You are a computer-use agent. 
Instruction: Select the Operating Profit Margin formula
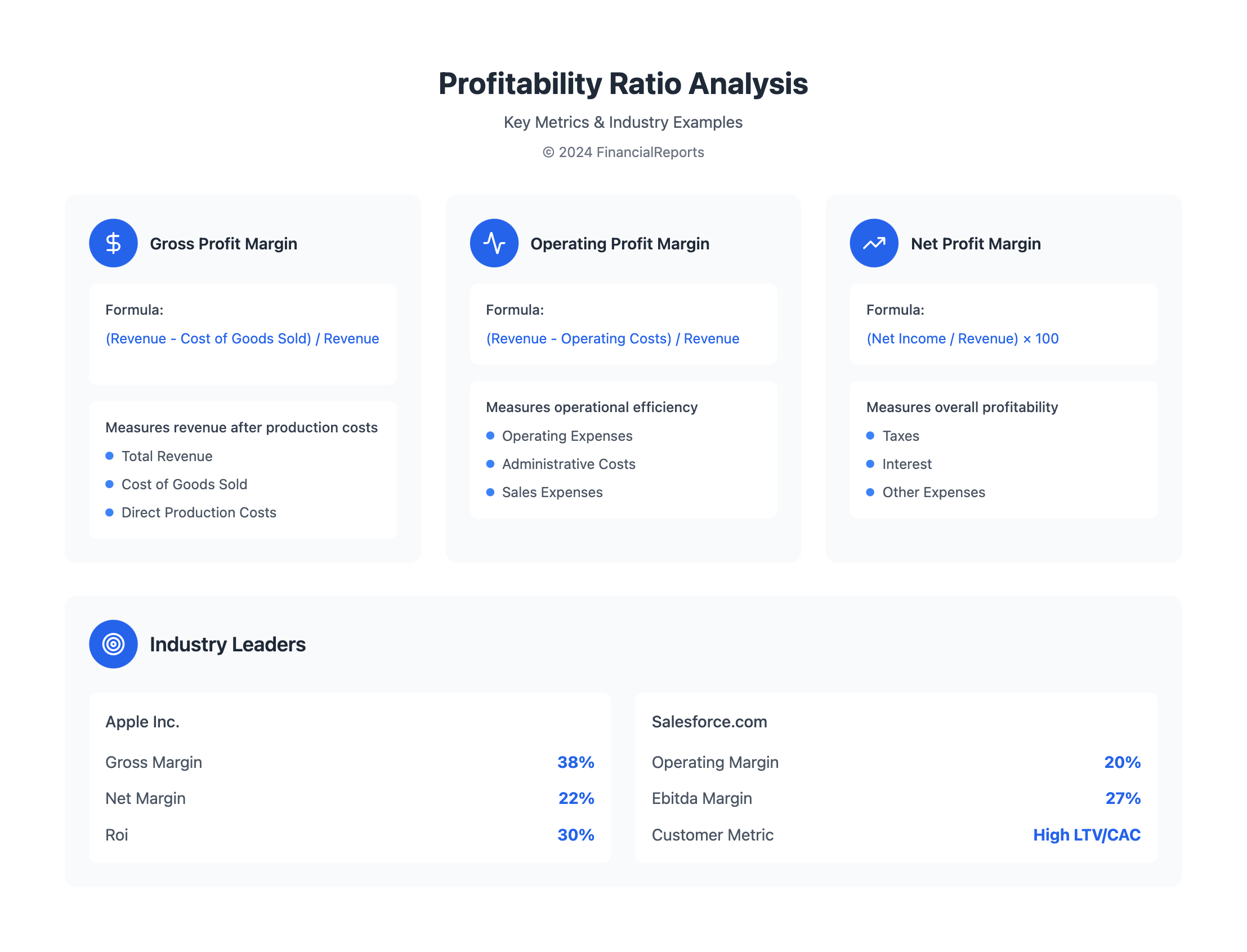click(x=613, y=338)
